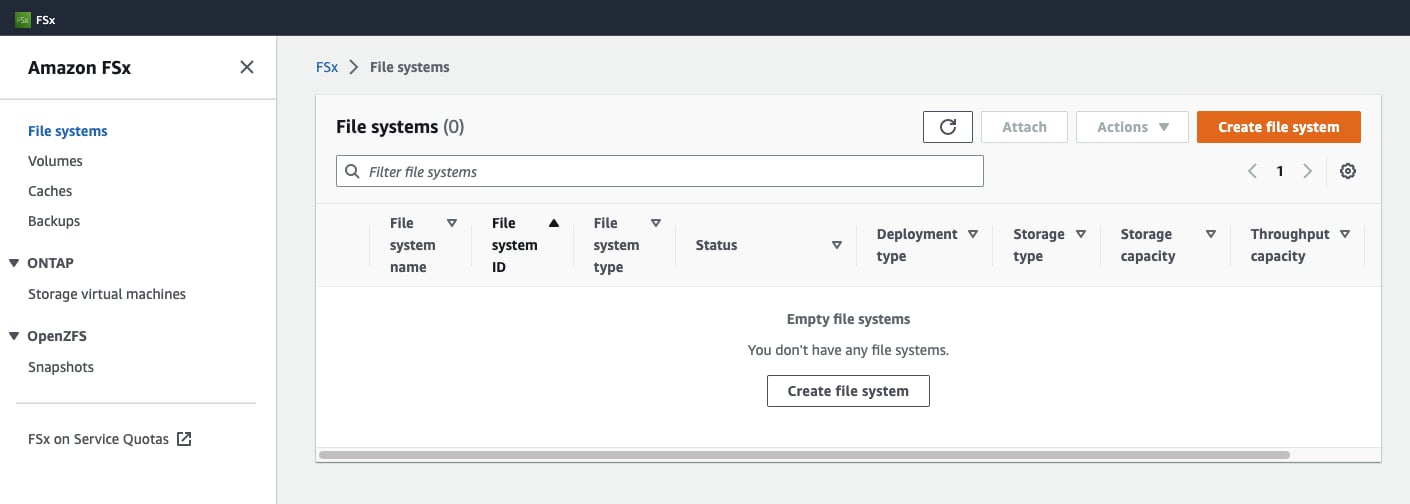Screen dimensions: 1410x504
Task: Click the Throughput capacity header text
Action: (x=1290, y=245)
